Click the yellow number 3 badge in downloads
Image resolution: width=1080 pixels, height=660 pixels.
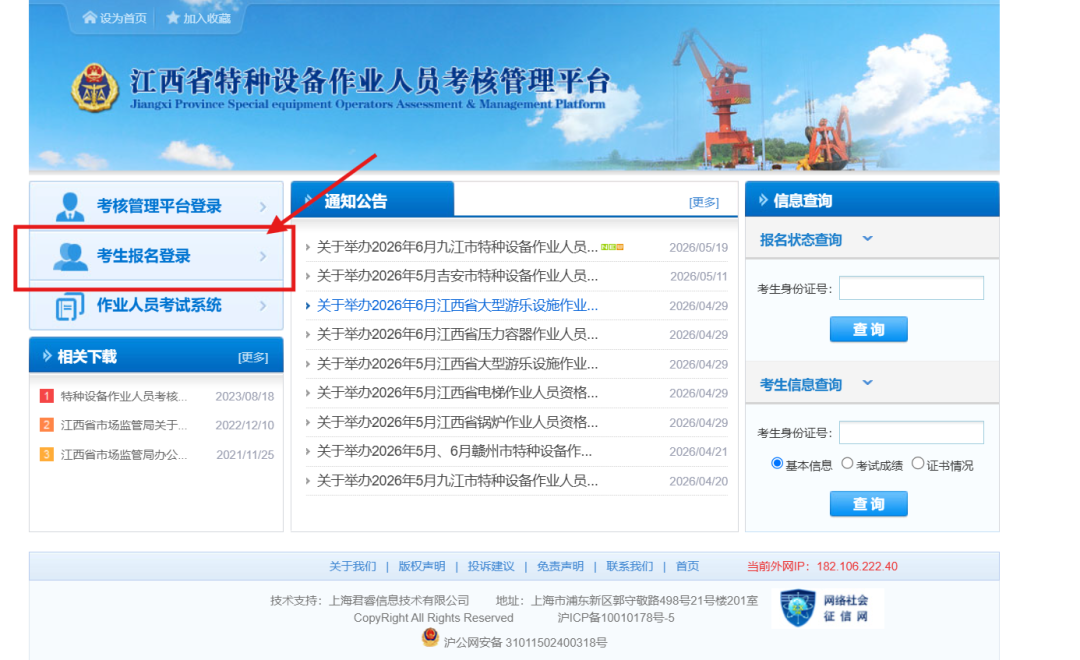[47, 455]
